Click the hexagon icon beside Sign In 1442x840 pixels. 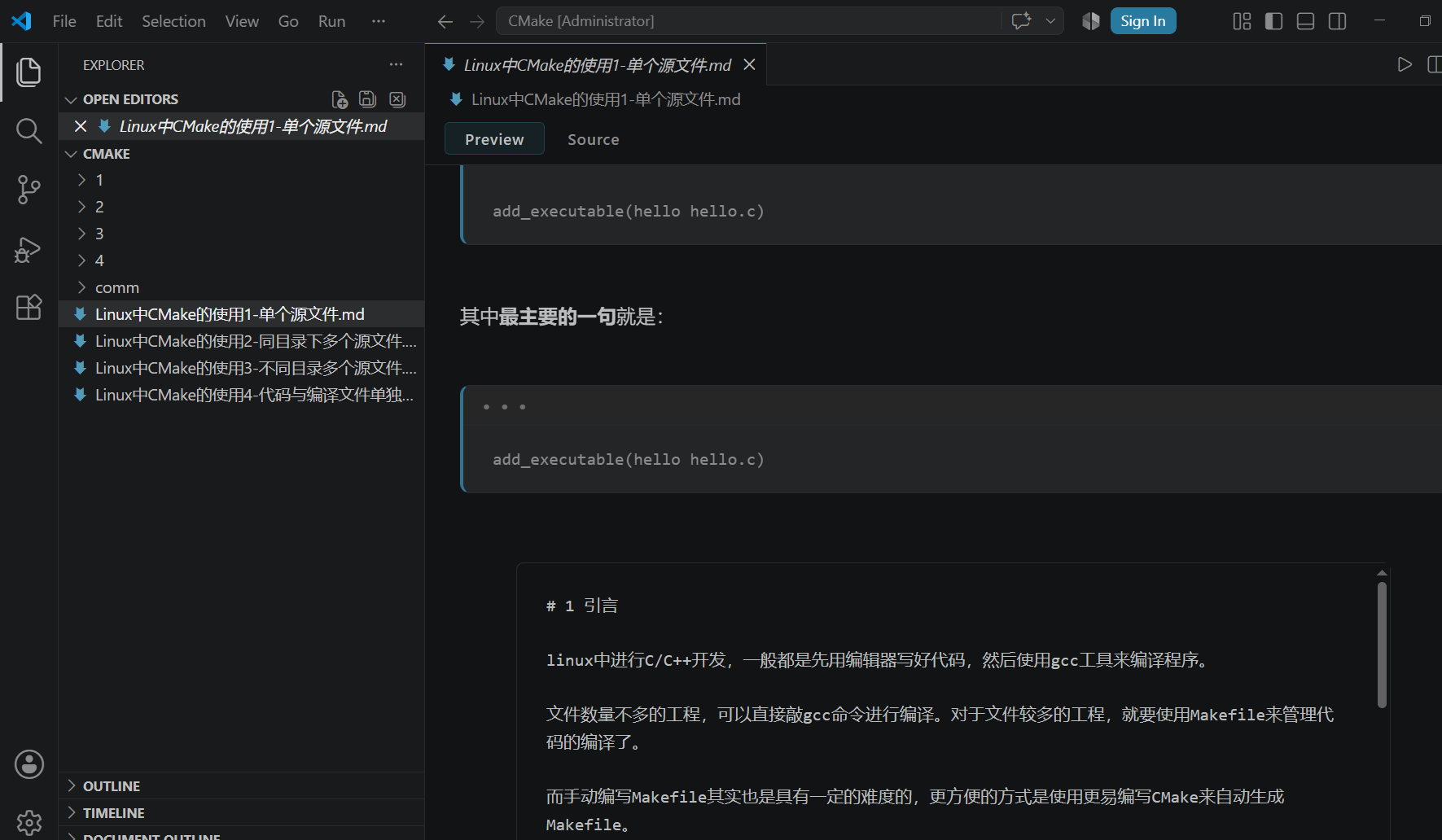1091,21
